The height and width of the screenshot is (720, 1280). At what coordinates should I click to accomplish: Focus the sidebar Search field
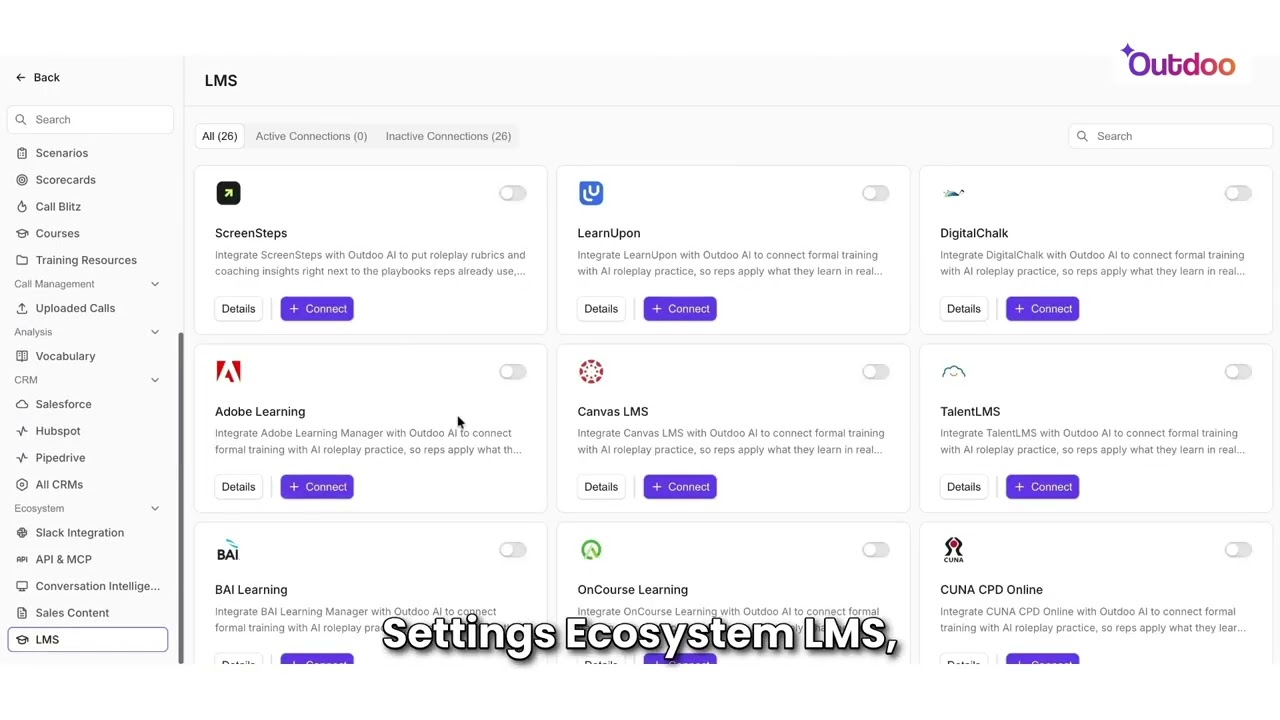pos(90,120)
